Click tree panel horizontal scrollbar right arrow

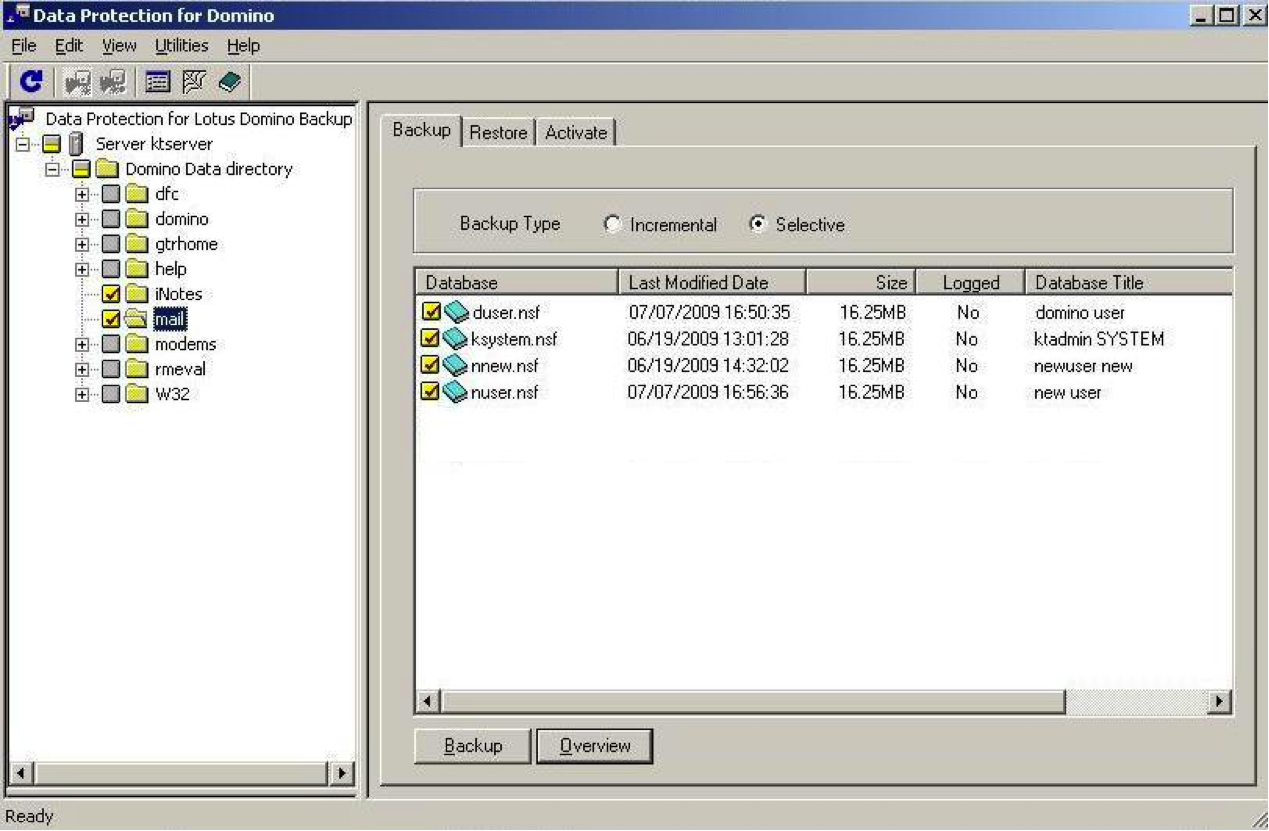pos(341,772)
